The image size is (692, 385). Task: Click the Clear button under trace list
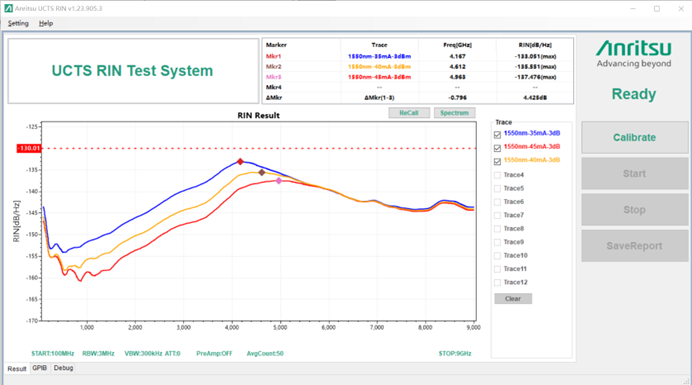513,299
